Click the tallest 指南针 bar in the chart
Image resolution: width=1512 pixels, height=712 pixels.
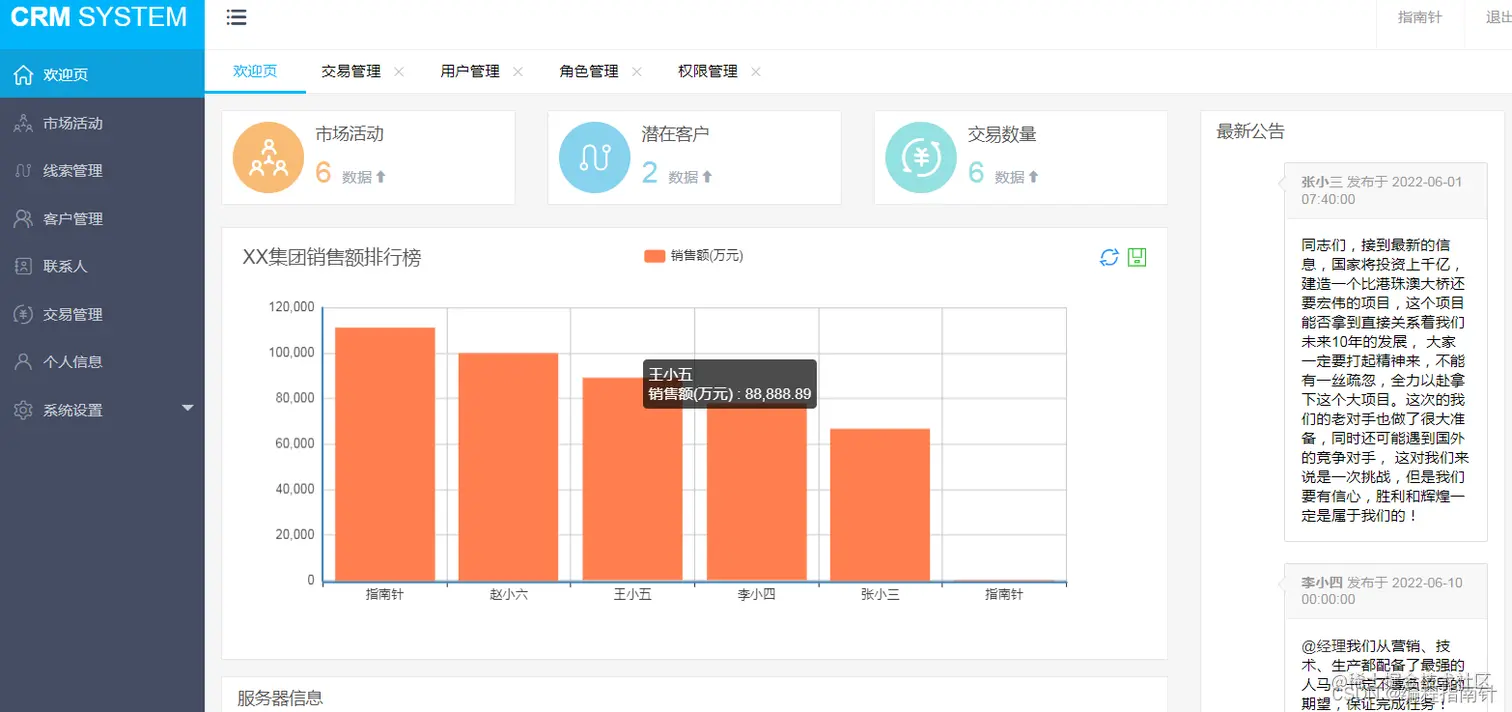click(385, 454)
